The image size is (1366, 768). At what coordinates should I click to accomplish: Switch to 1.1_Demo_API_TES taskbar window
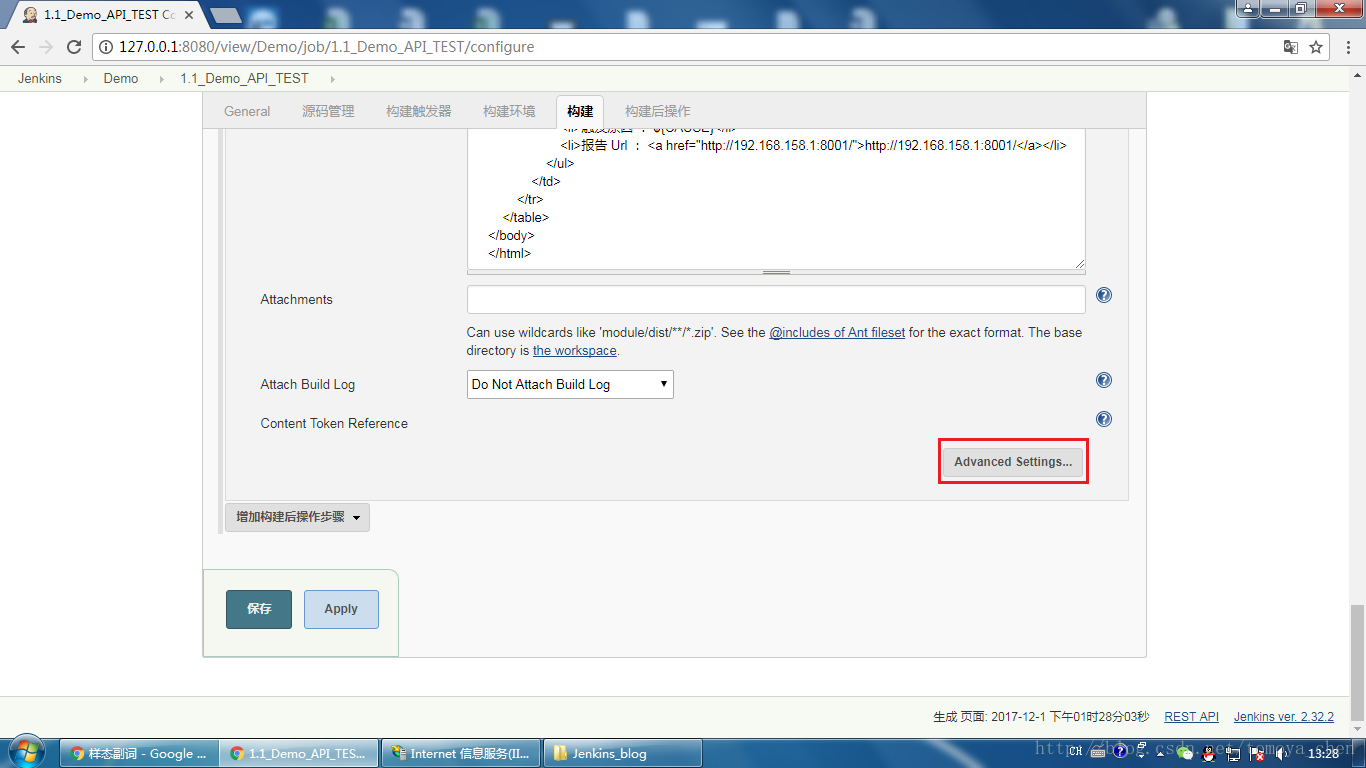click(300, 753)
